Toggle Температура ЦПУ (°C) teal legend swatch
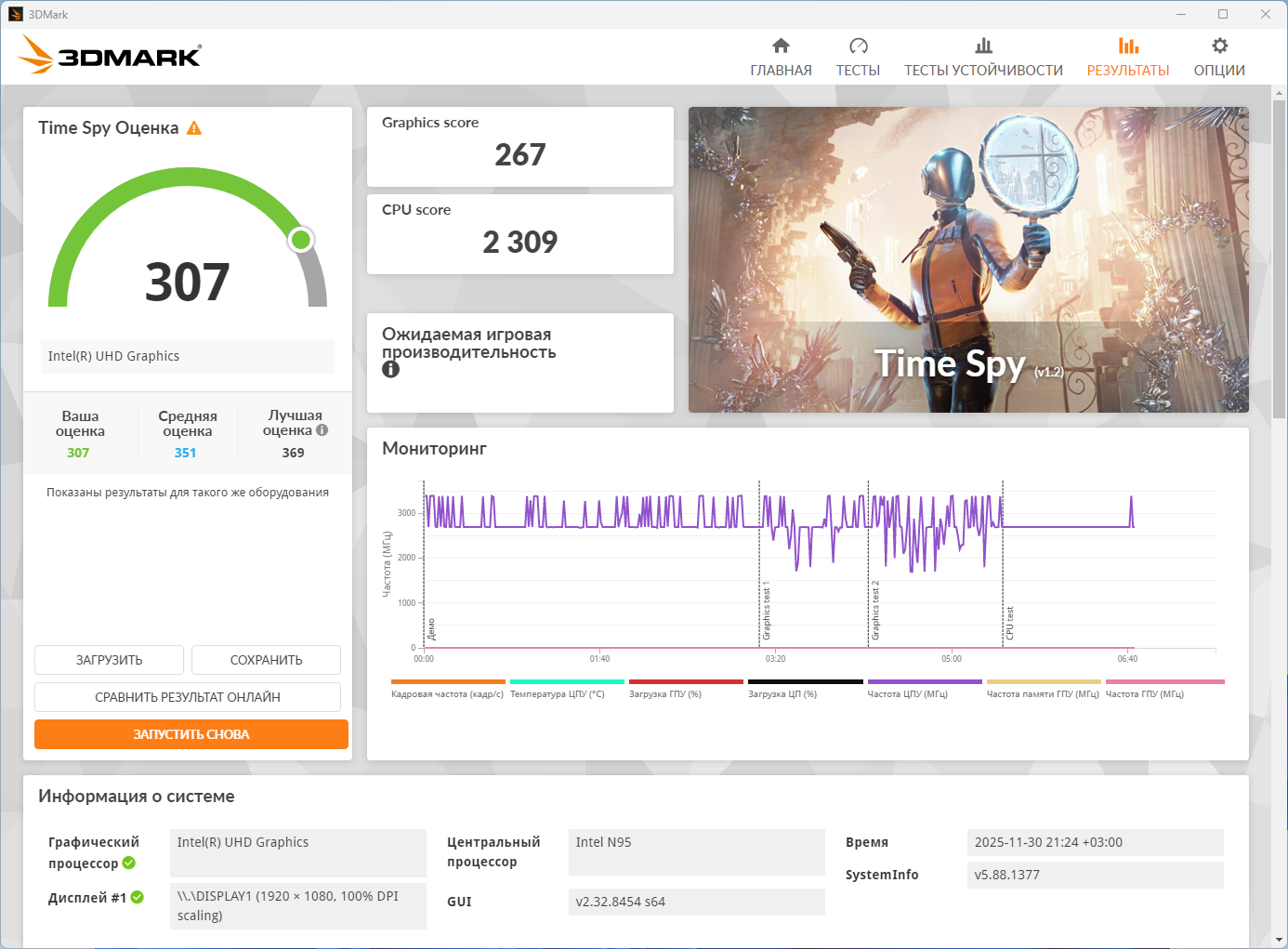Image resolution: width=1288 pixels, height=949 pixels. coord(567,681)
